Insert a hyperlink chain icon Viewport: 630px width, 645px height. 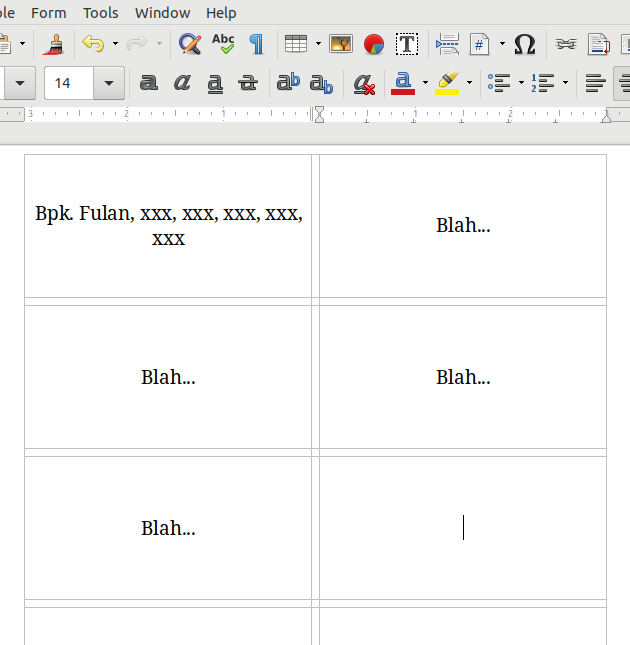pyautogui.click(x=565, y=44)
